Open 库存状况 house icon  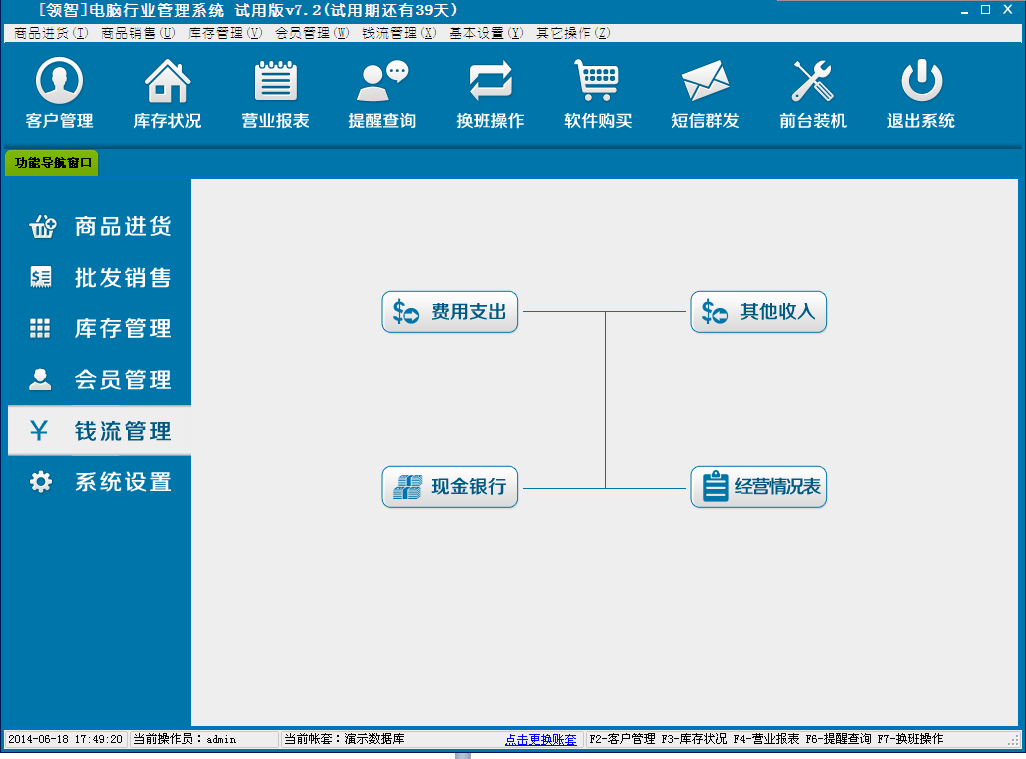pyautogui.click(x=168, y=80)
